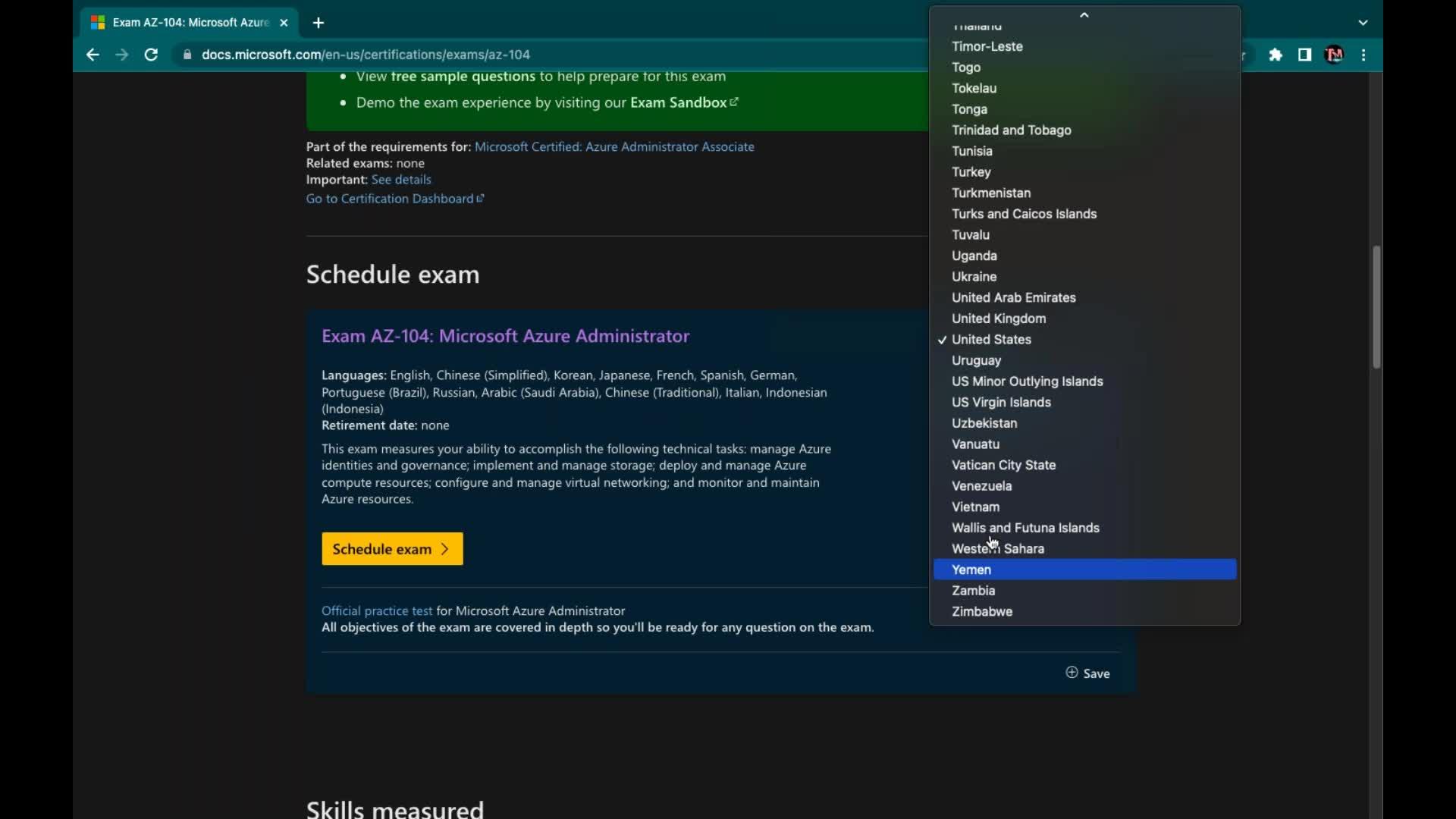Click Exam AZ-104 Microsoft Azure Administrator heading
The image size is (1456, 819).
tap(505, 336)
